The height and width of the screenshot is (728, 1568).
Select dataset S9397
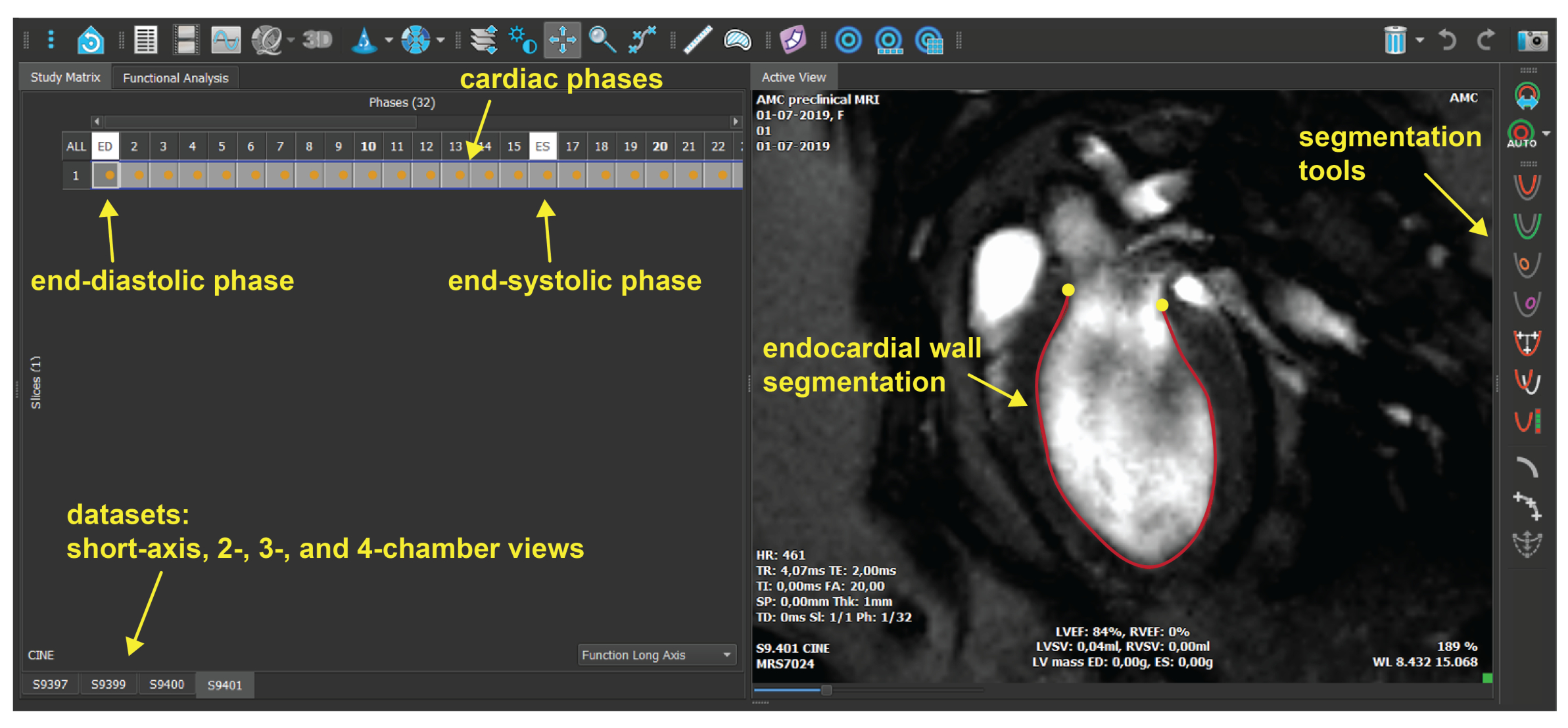pyautogui.click(x=50, y=684)
